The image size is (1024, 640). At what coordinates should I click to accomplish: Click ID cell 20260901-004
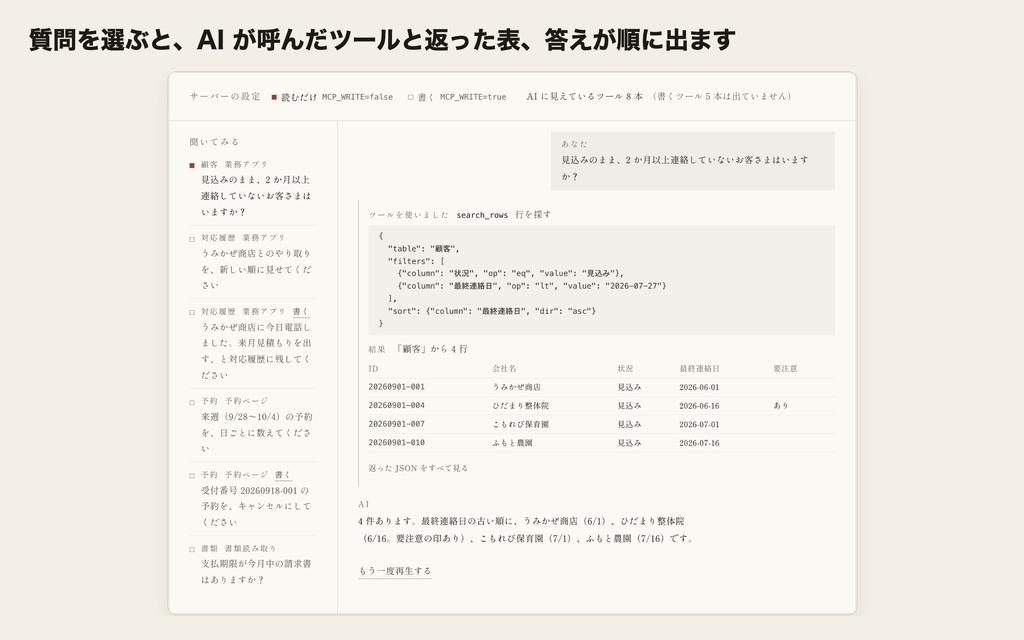[396, 406]
